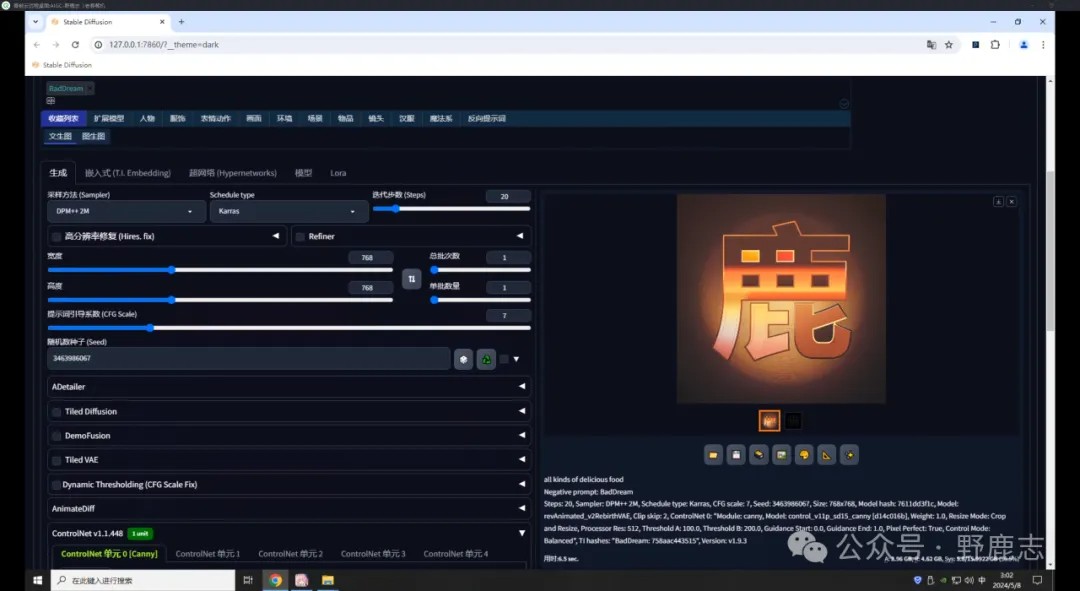Randomize the seed with the dice icon
Screen dimensions: 1080x591
pos(464,359)
